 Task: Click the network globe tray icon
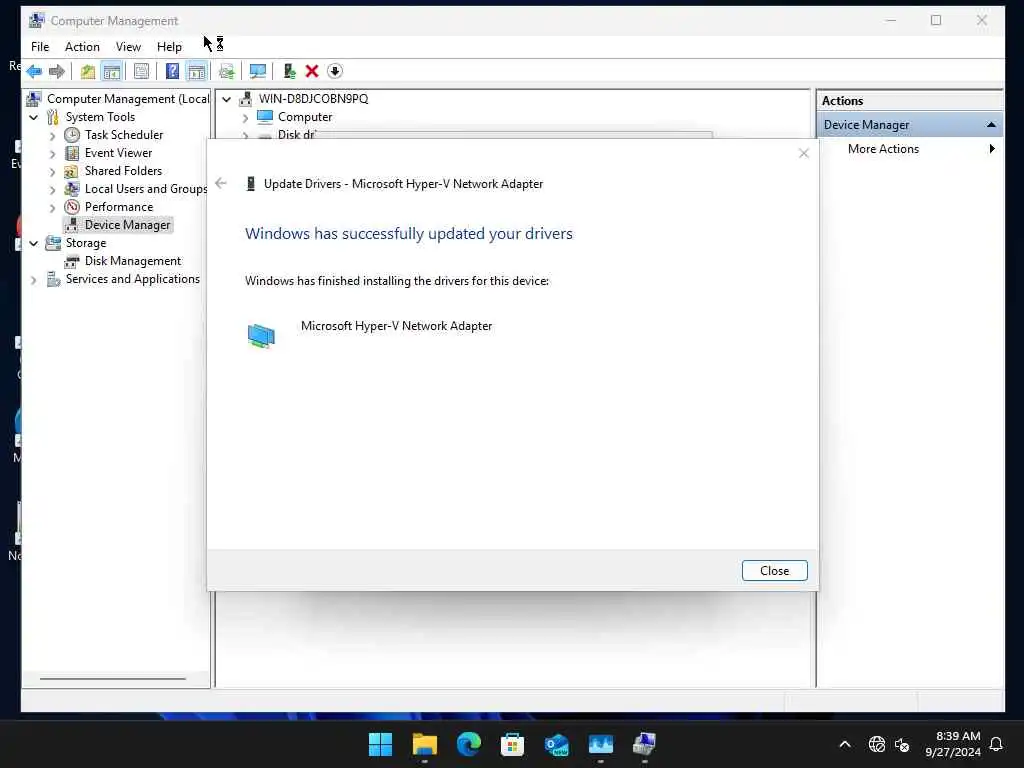[x=876, y=744]
